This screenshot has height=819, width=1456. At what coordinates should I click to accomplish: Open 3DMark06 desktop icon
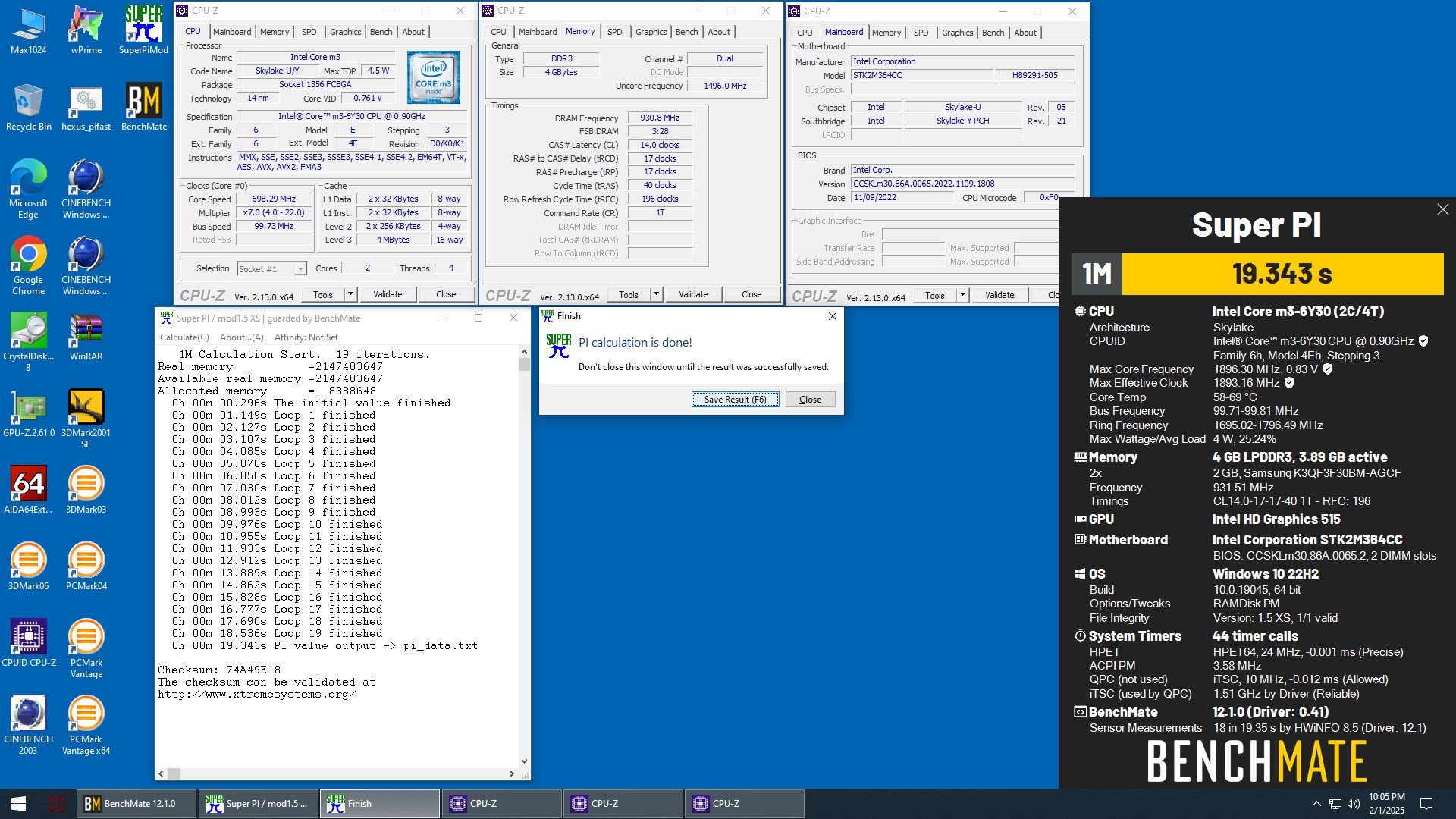tap(28, 566)
